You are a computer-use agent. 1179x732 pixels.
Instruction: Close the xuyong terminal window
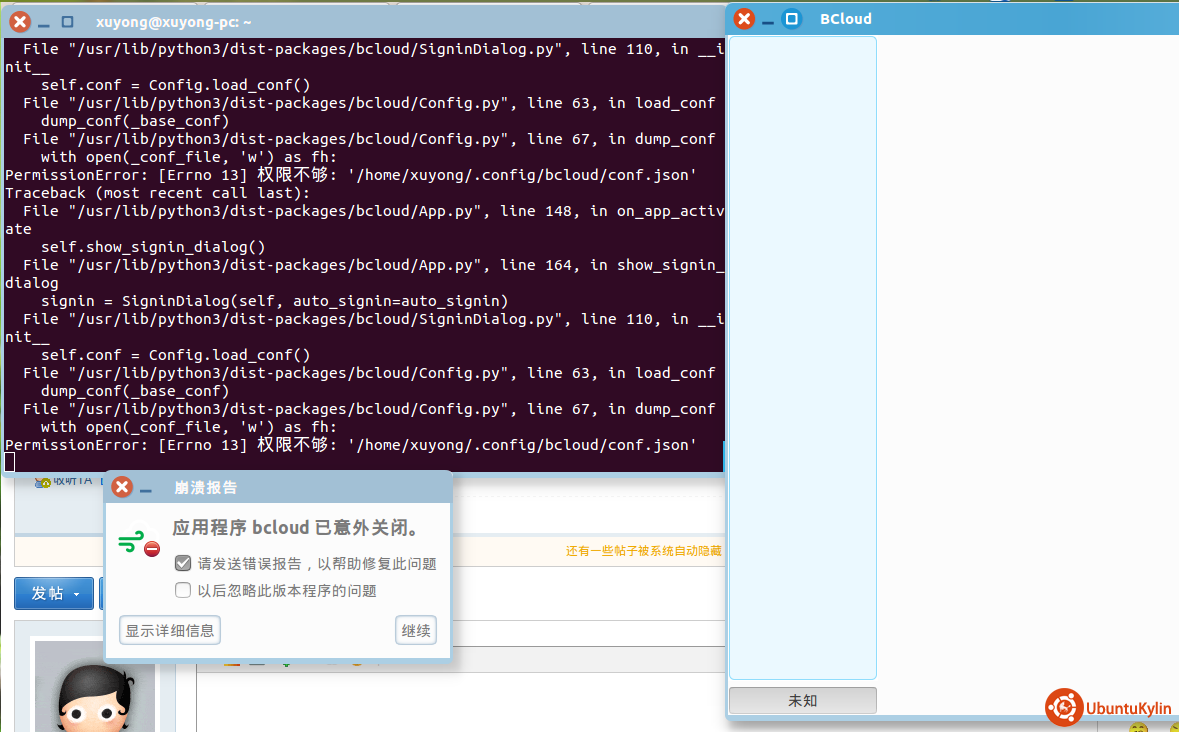tap(20, 21)
